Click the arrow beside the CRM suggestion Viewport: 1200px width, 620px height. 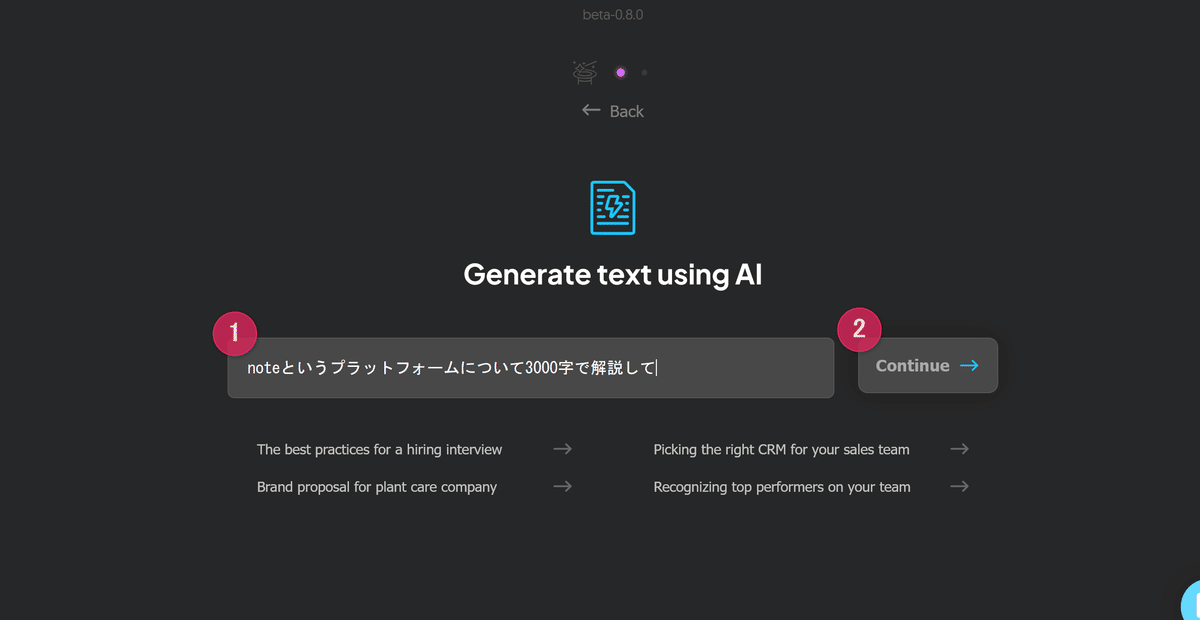960,449
